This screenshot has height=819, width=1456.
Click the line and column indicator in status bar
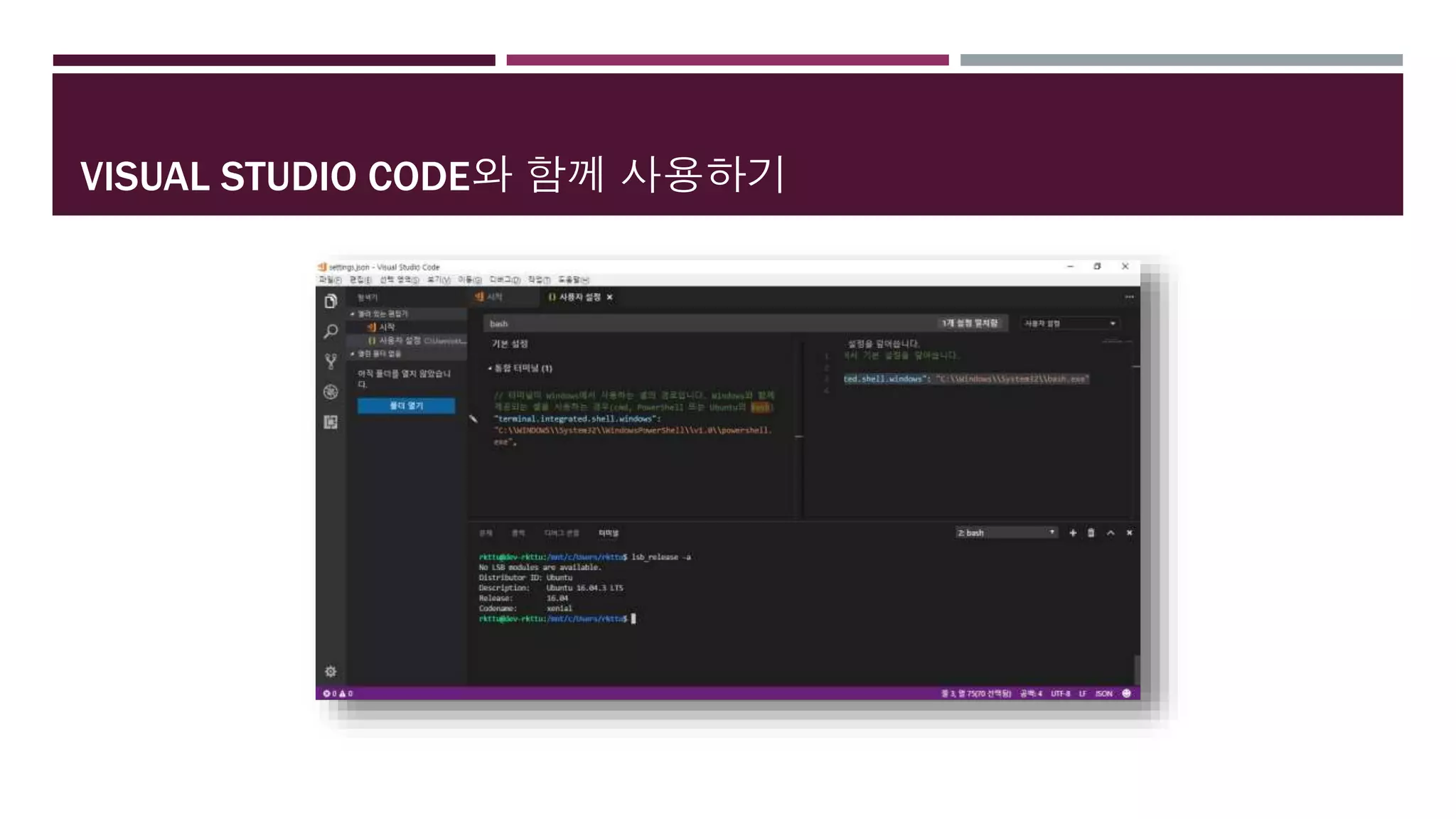[x=976, y=693]
